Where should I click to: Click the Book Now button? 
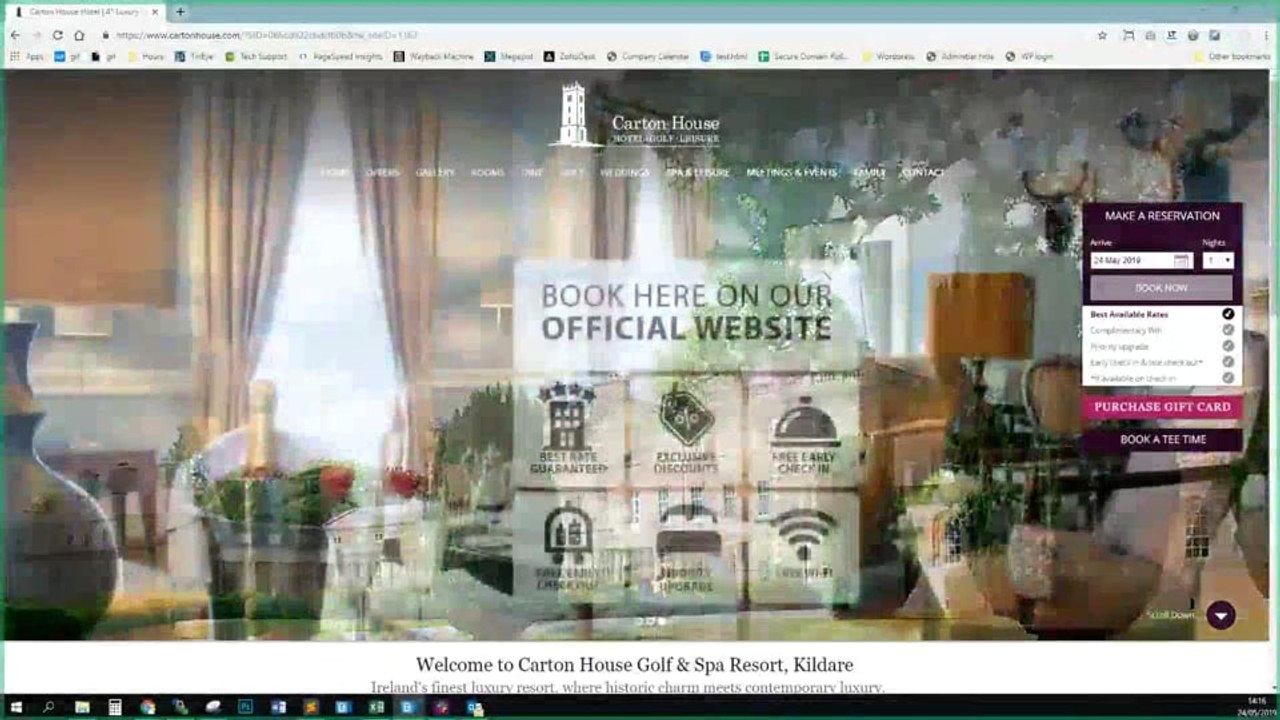1162,288
